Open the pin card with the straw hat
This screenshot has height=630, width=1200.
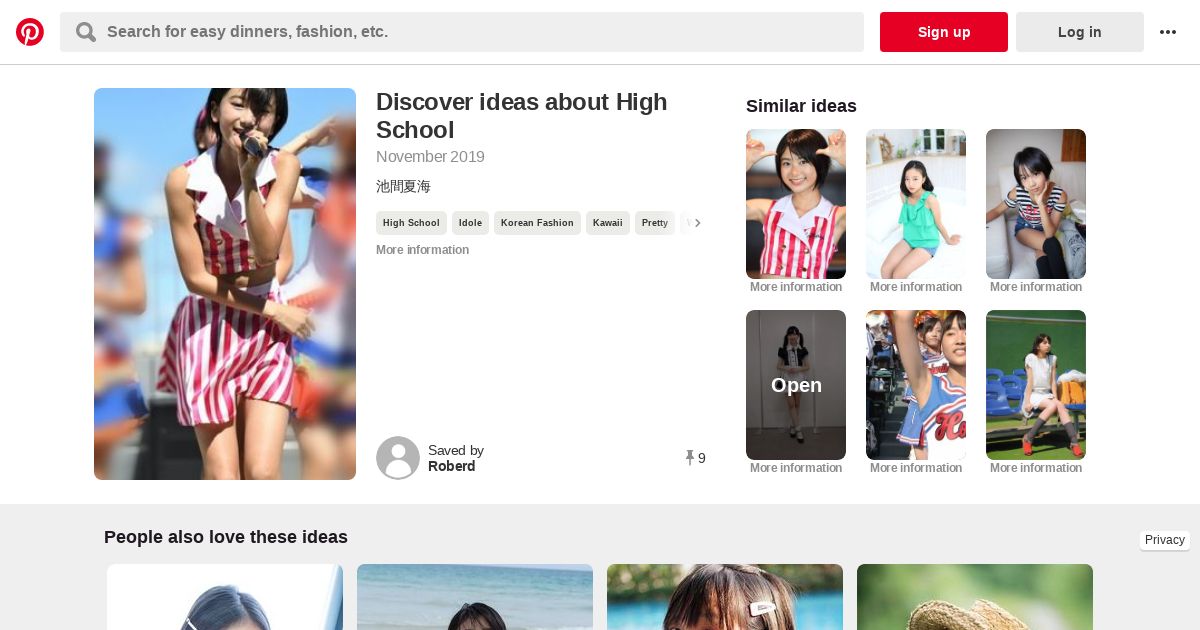[x=975, y=597]
